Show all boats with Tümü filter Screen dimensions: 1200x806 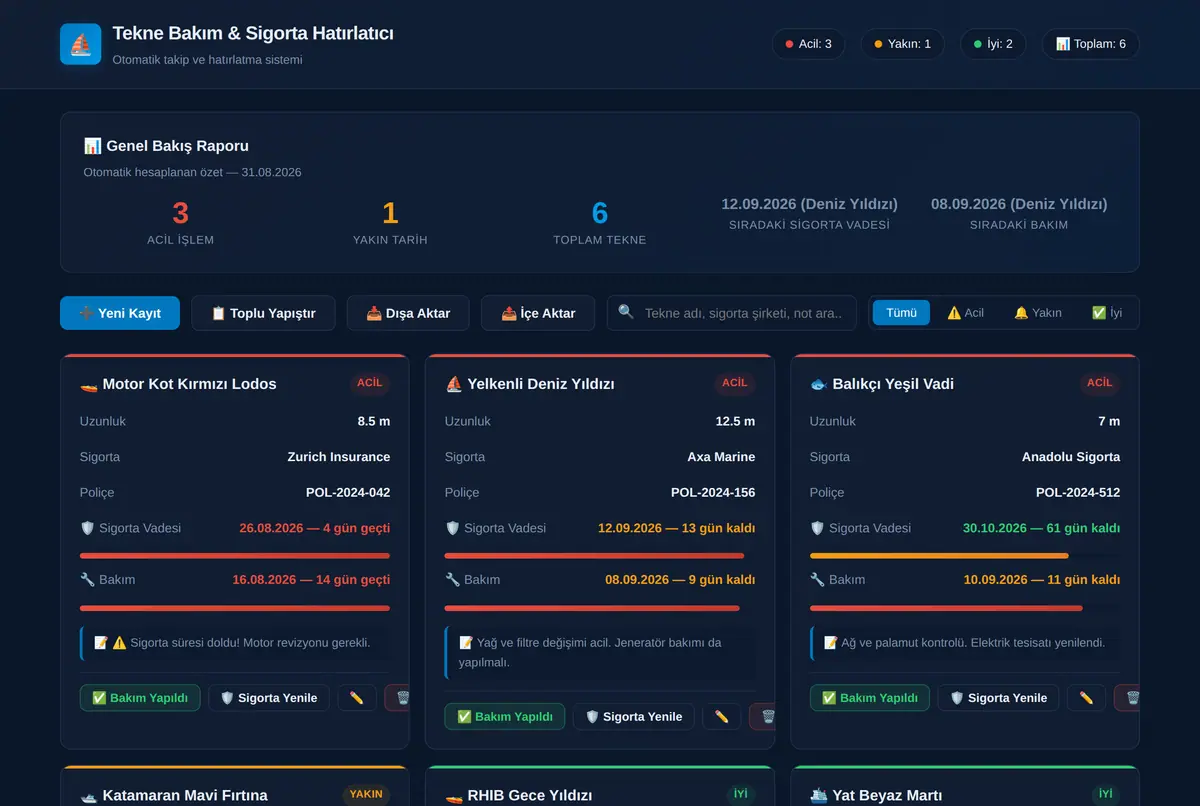[x=901, y=313]
